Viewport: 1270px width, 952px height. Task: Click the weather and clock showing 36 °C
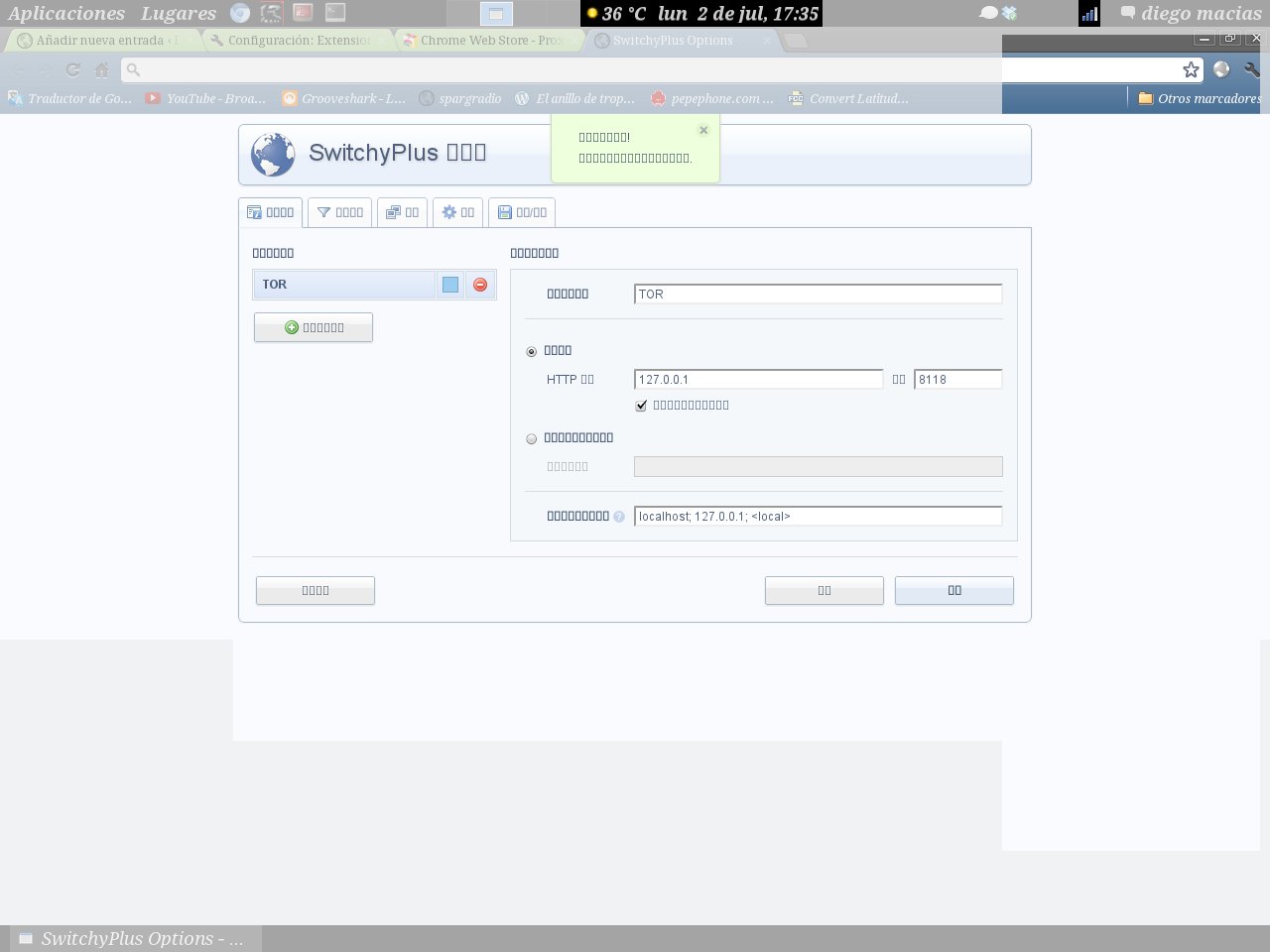[701, 13]
